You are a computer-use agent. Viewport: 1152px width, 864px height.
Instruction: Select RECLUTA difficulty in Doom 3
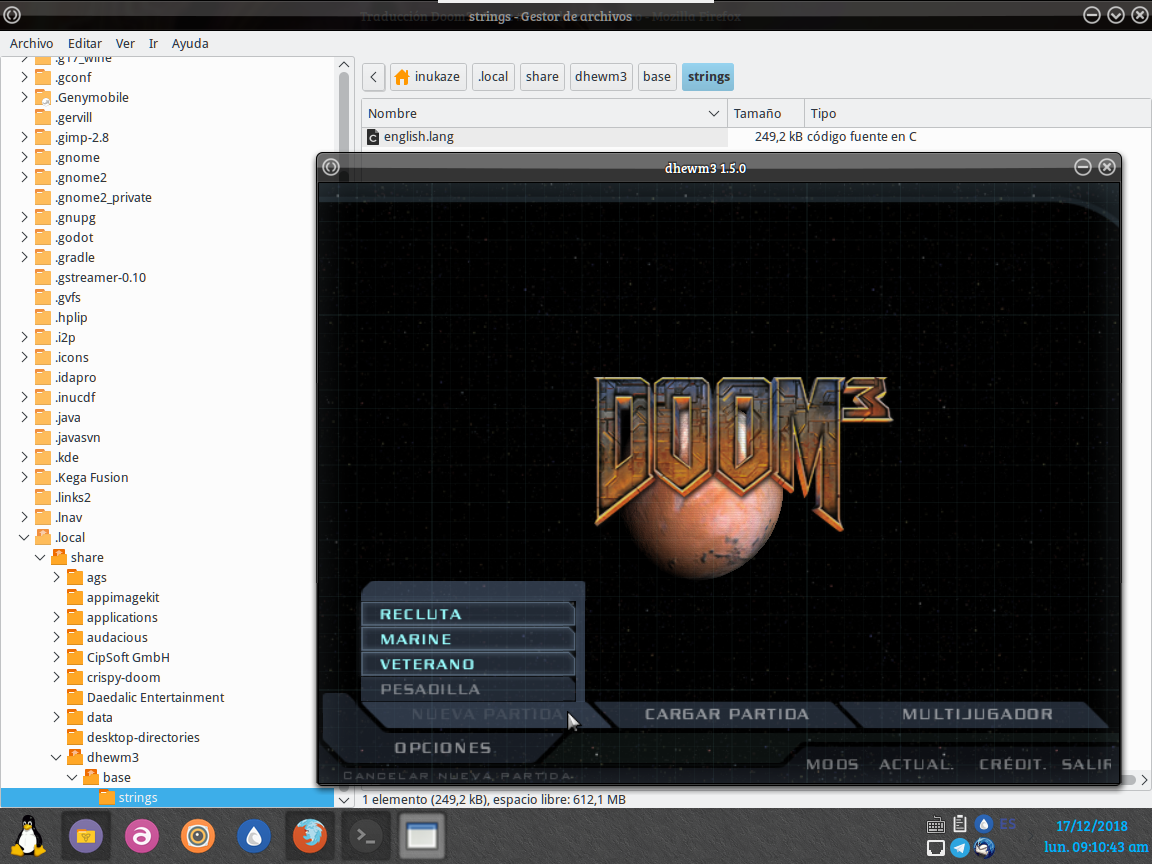(468, 614)
